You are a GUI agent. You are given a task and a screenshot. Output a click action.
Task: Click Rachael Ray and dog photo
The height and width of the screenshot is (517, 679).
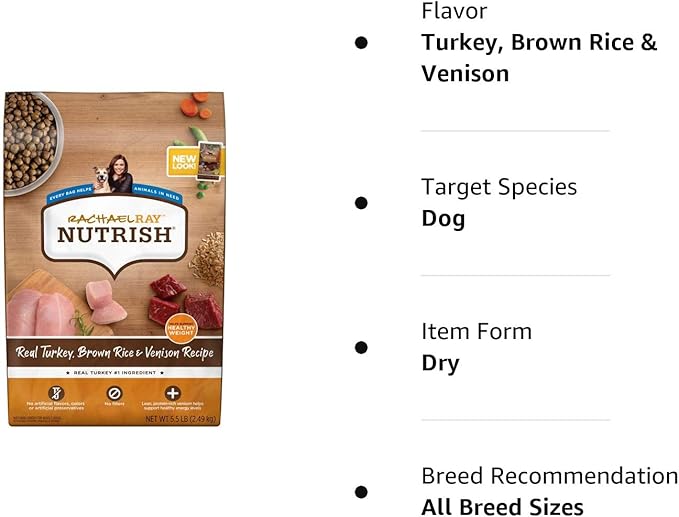113,174
